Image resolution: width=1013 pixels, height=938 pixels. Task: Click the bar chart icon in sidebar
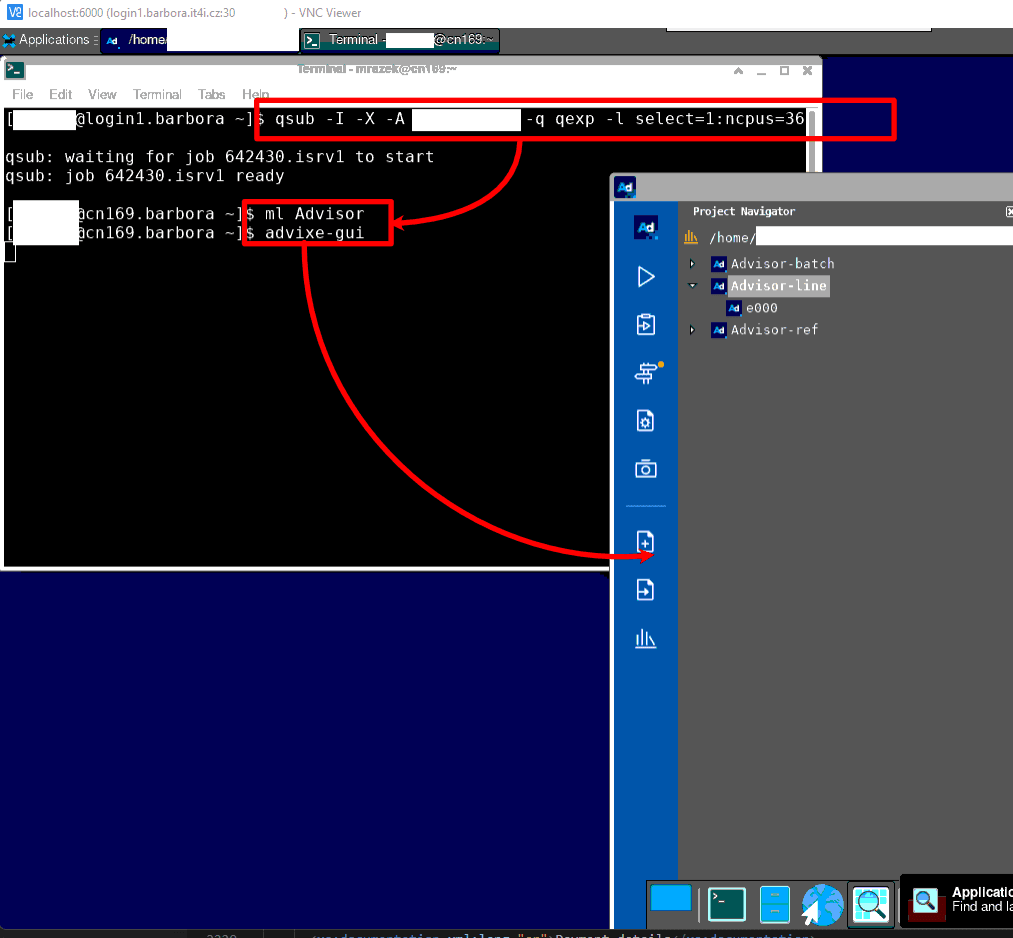(x=646, y=639)
